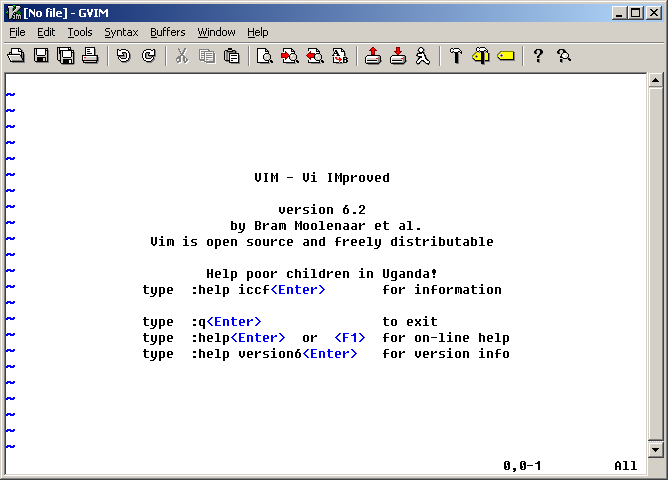Open the Edit menu
668x480 pixels.
(46, 32)
